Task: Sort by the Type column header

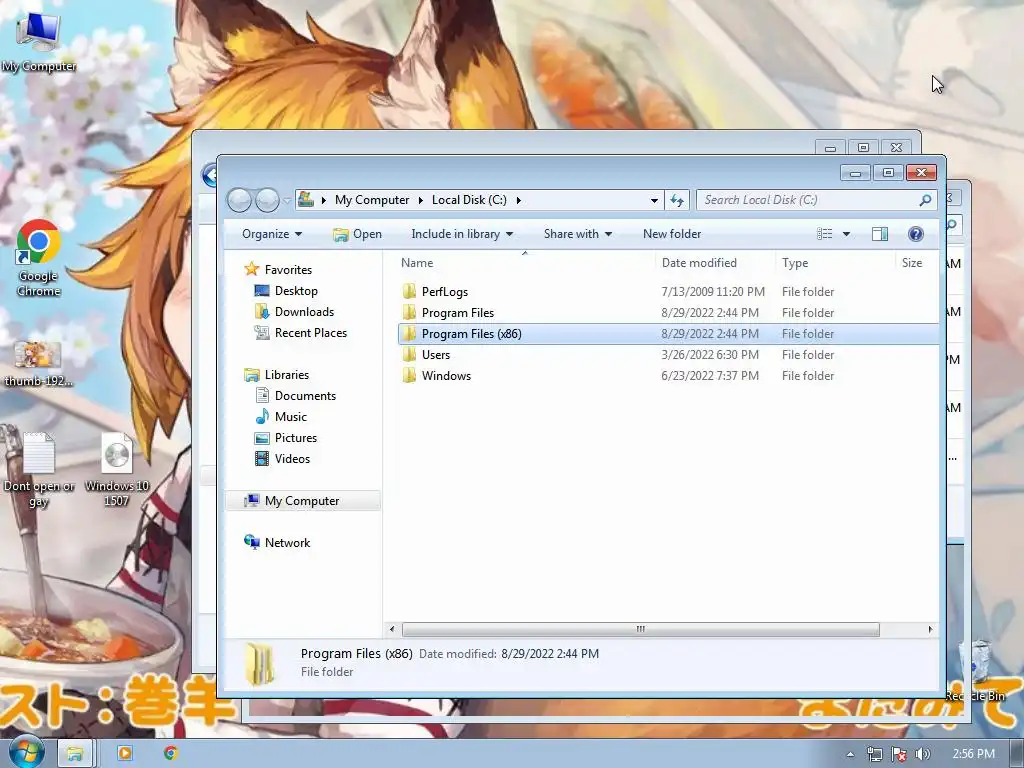Action: tap(834, 263)
